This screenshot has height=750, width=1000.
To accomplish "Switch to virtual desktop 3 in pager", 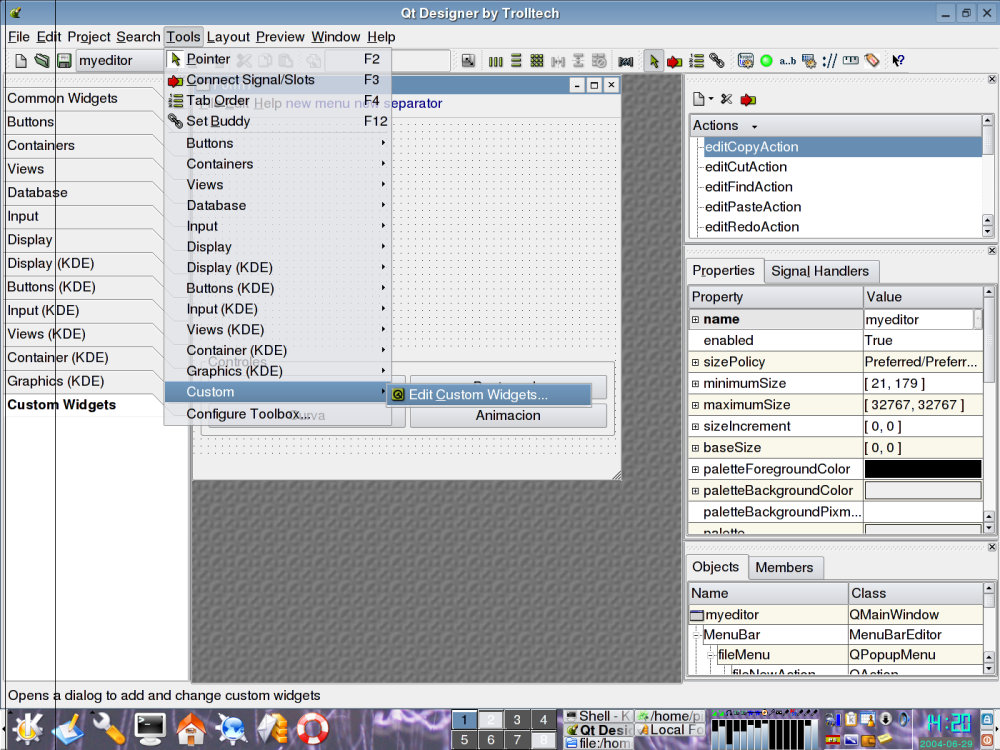I will (517, 720).
